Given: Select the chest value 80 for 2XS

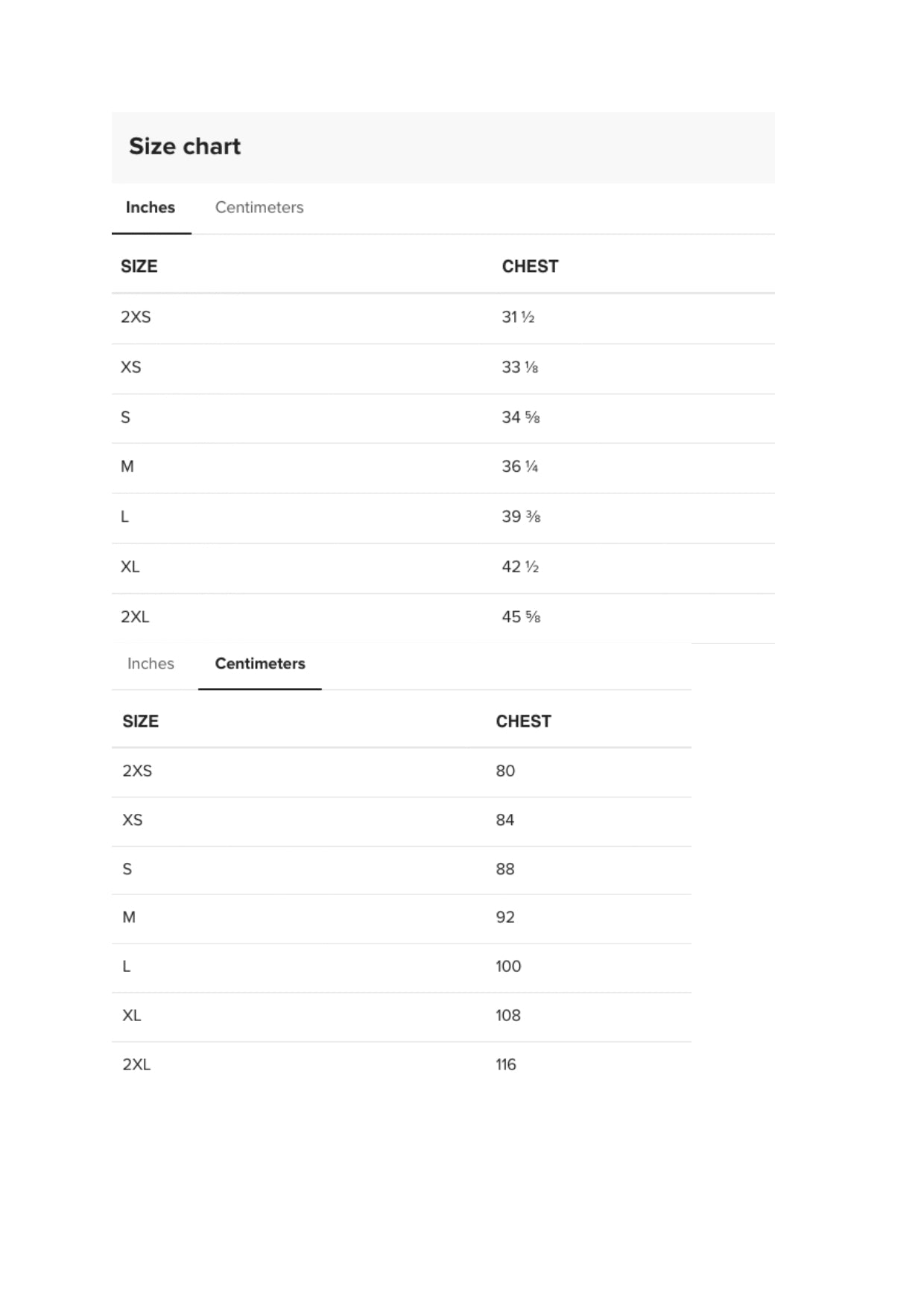Looking at the screenshot, I should click(x=505, y=771).
